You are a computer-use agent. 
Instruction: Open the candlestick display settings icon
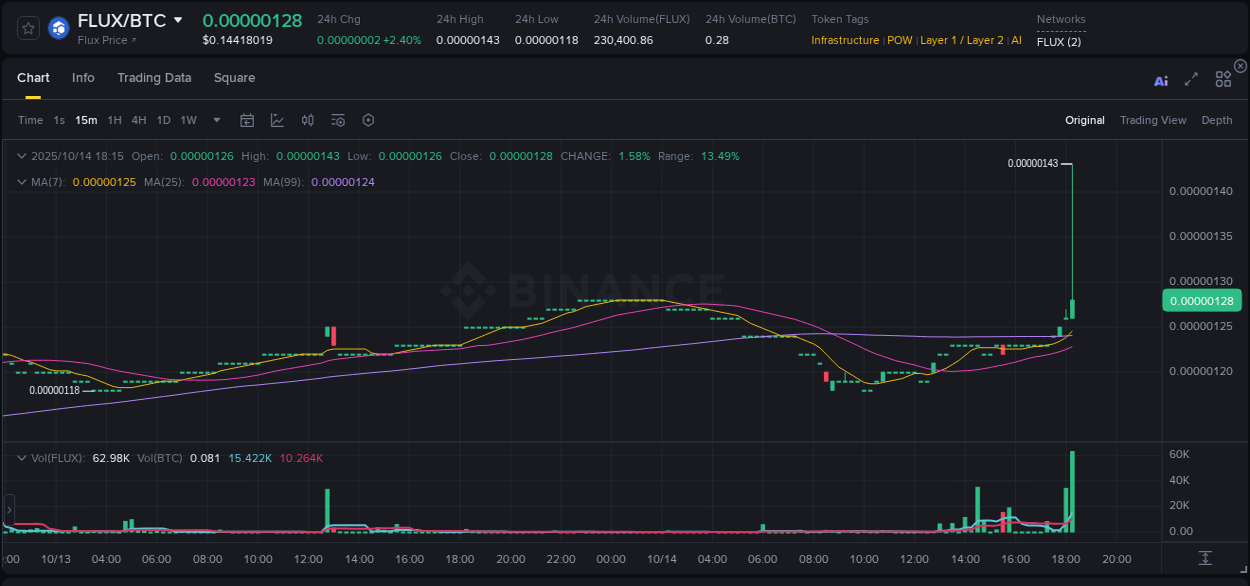307,120
